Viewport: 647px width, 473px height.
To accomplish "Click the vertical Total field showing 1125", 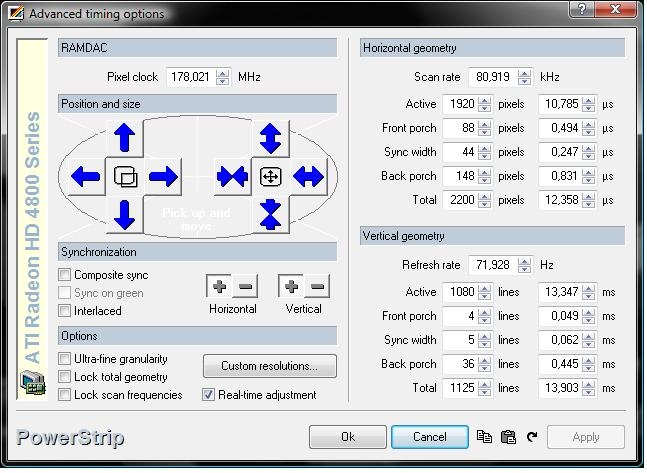I will point(460,388).
